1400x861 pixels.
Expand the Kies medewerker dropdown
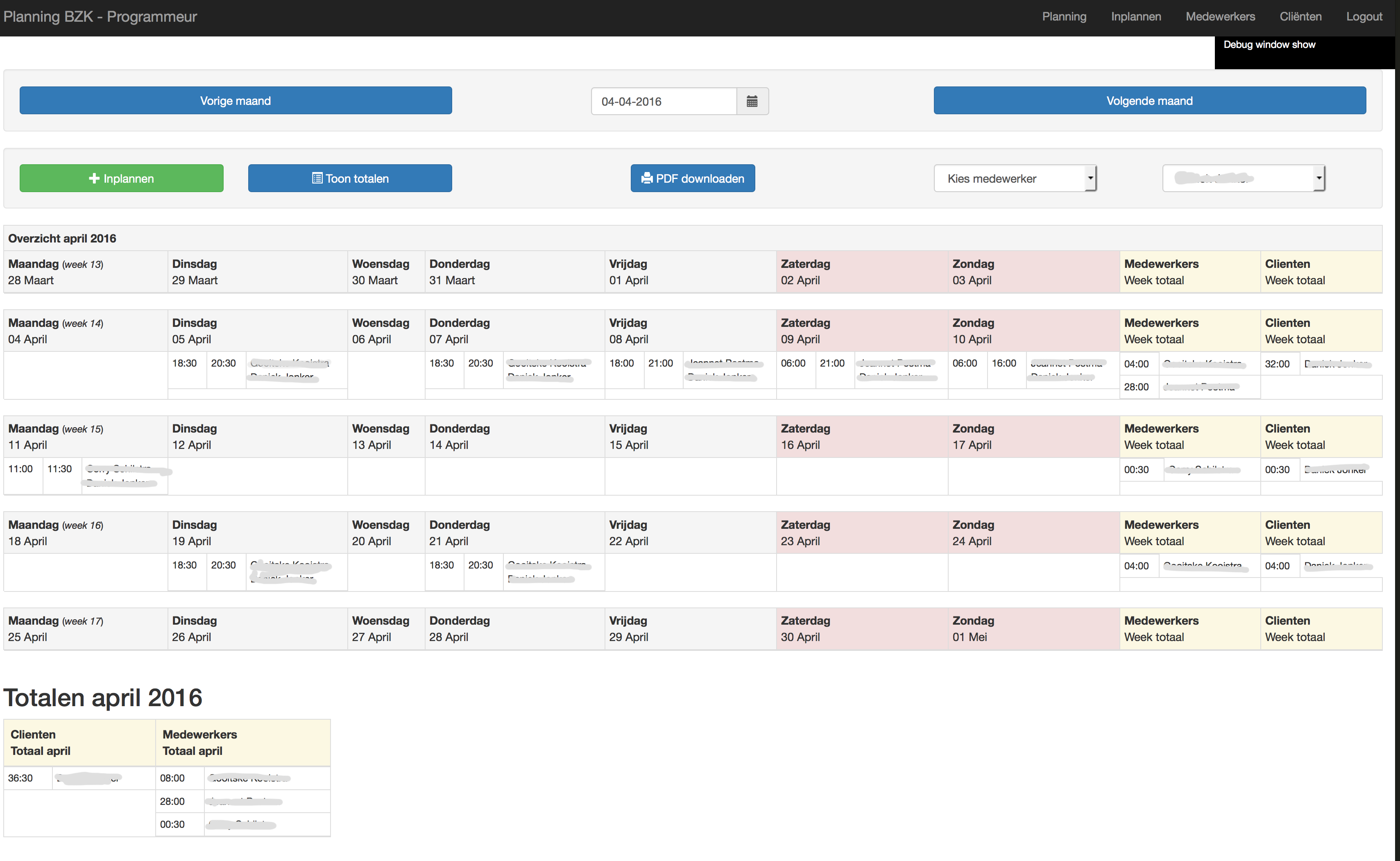coord(1015,178)
